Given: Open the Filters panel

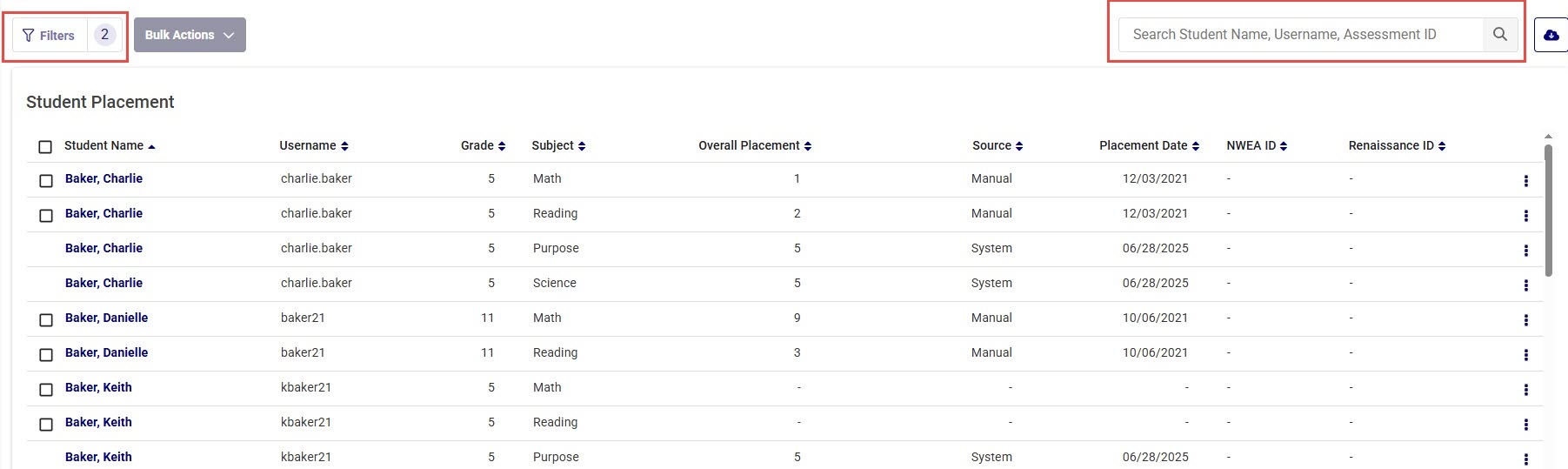Looking at the screenshot, I should coord(50,36).
